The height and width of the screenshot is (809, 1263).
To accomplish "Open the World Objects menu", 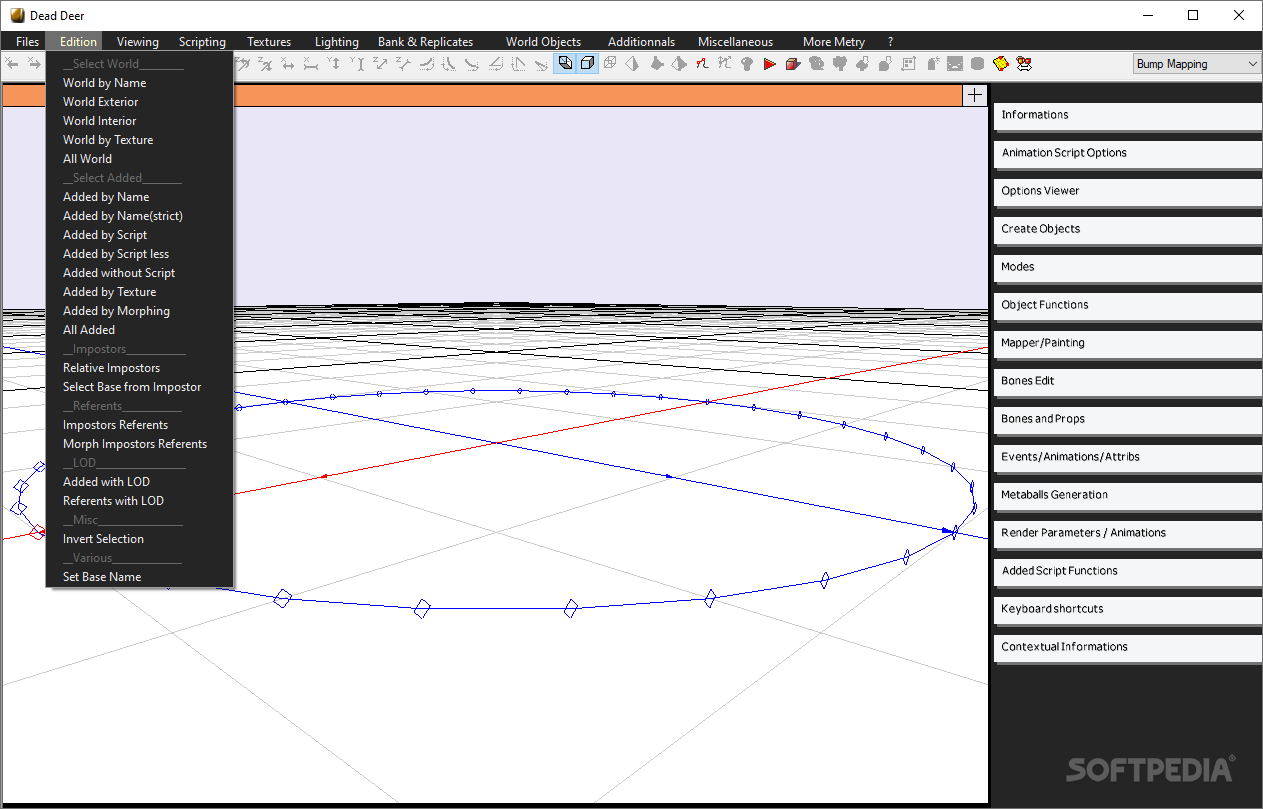I will coord(543,42).
